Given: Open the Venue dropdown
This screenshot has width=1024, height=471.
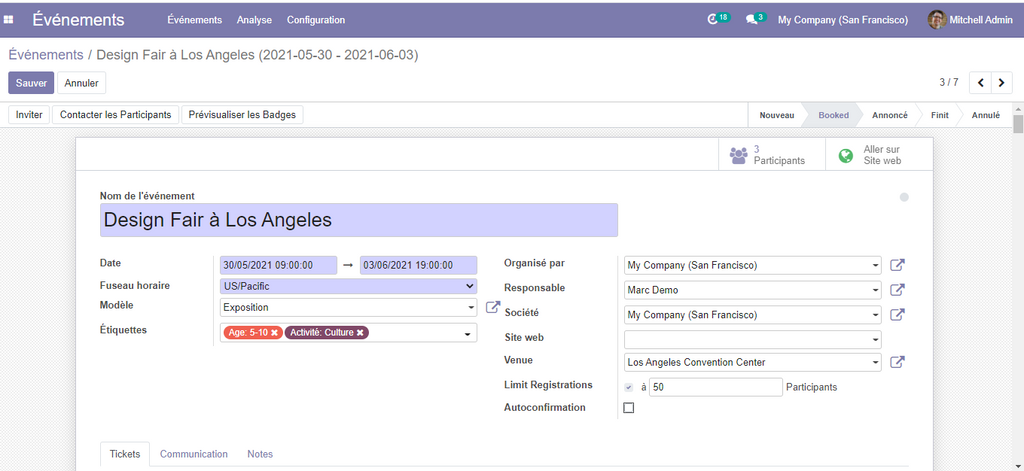Looking at the screenshot, I should [875, 363].
